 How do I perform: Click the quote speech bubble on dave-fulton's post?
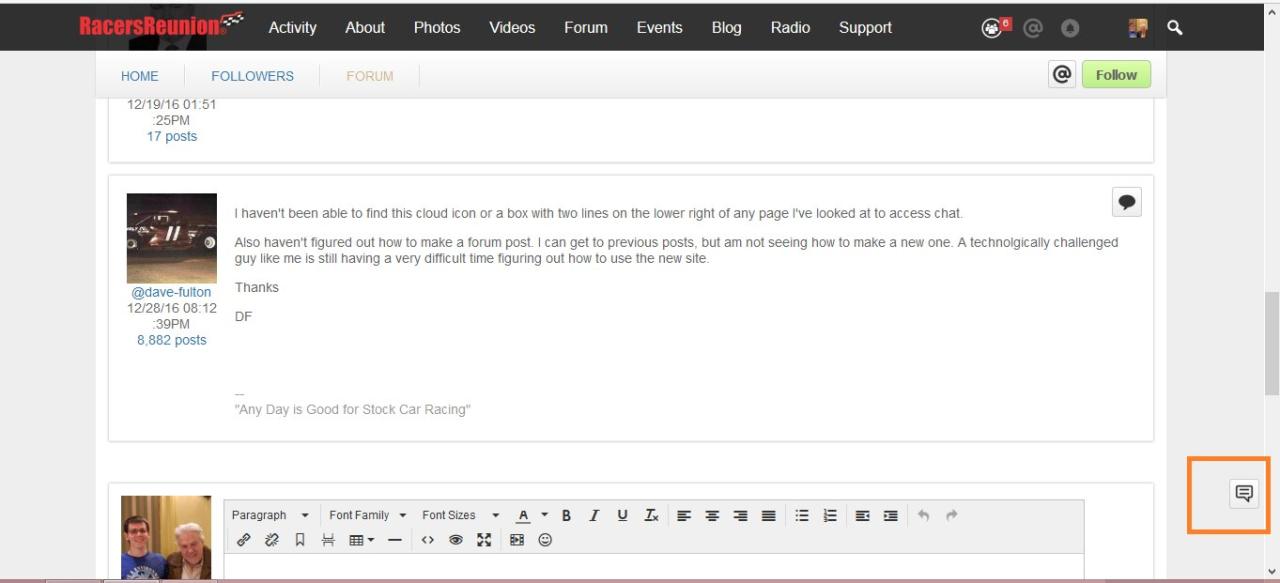point(1127,202)
